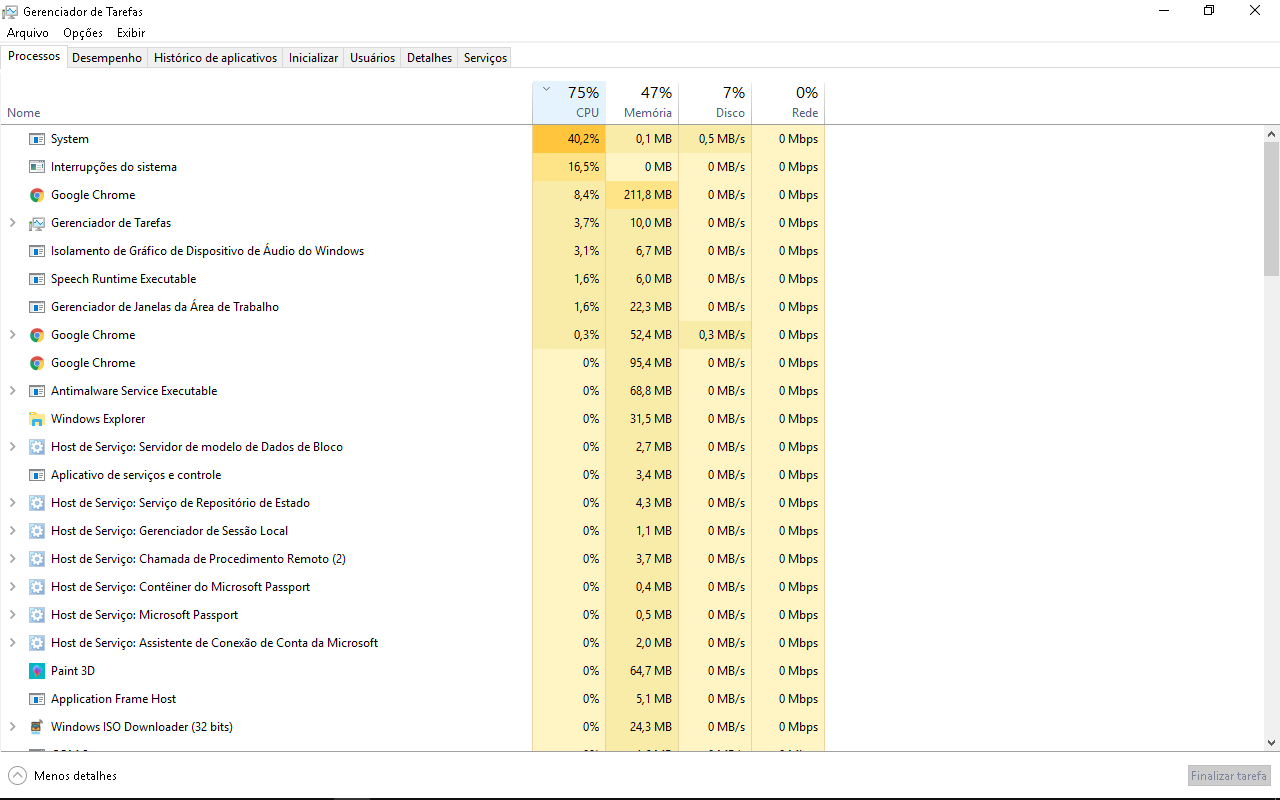Select the Windows Explorer process name

(98, 419)
